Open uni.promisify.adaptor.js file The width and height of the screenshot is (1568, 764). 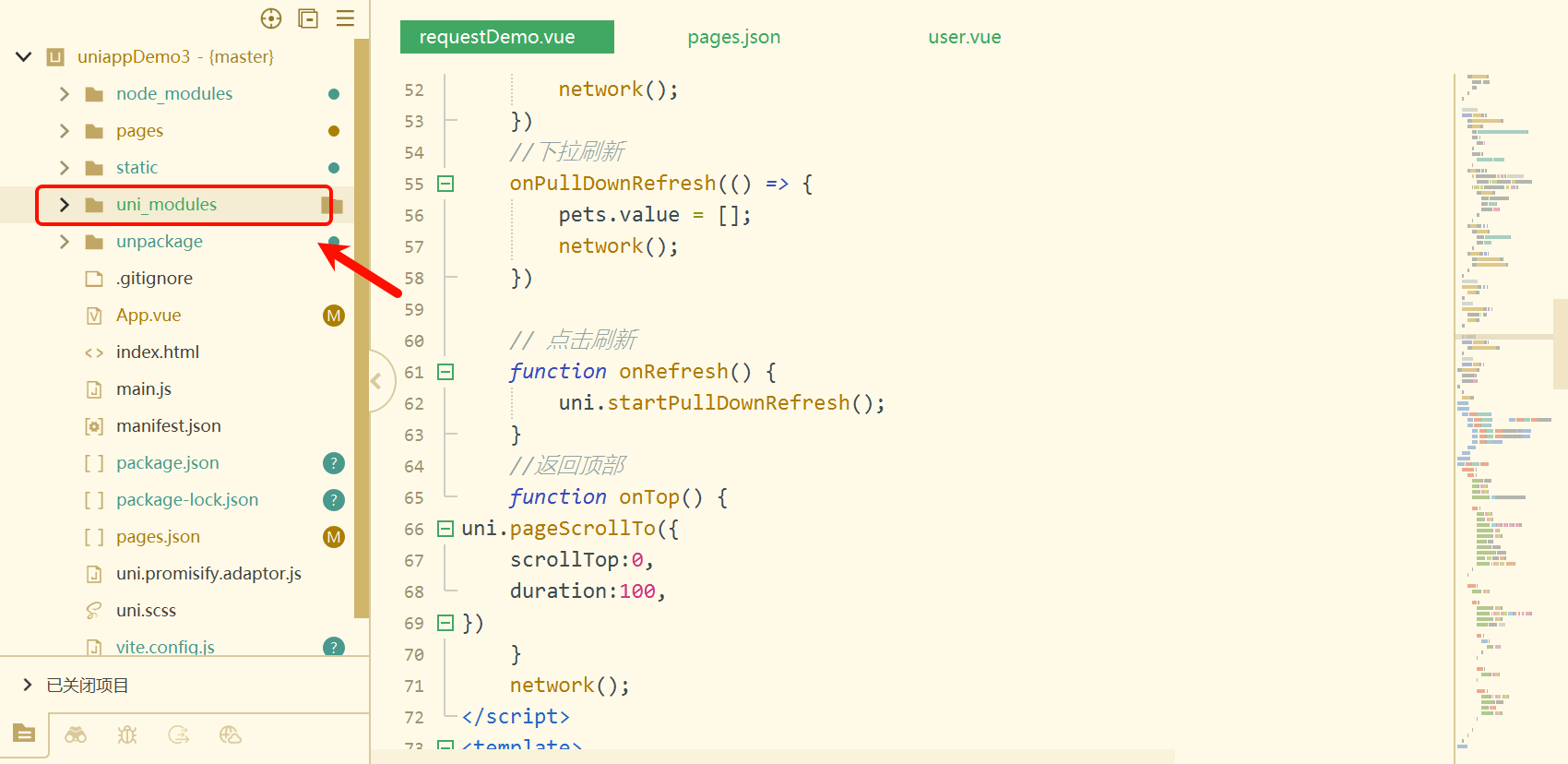point(208,573)
